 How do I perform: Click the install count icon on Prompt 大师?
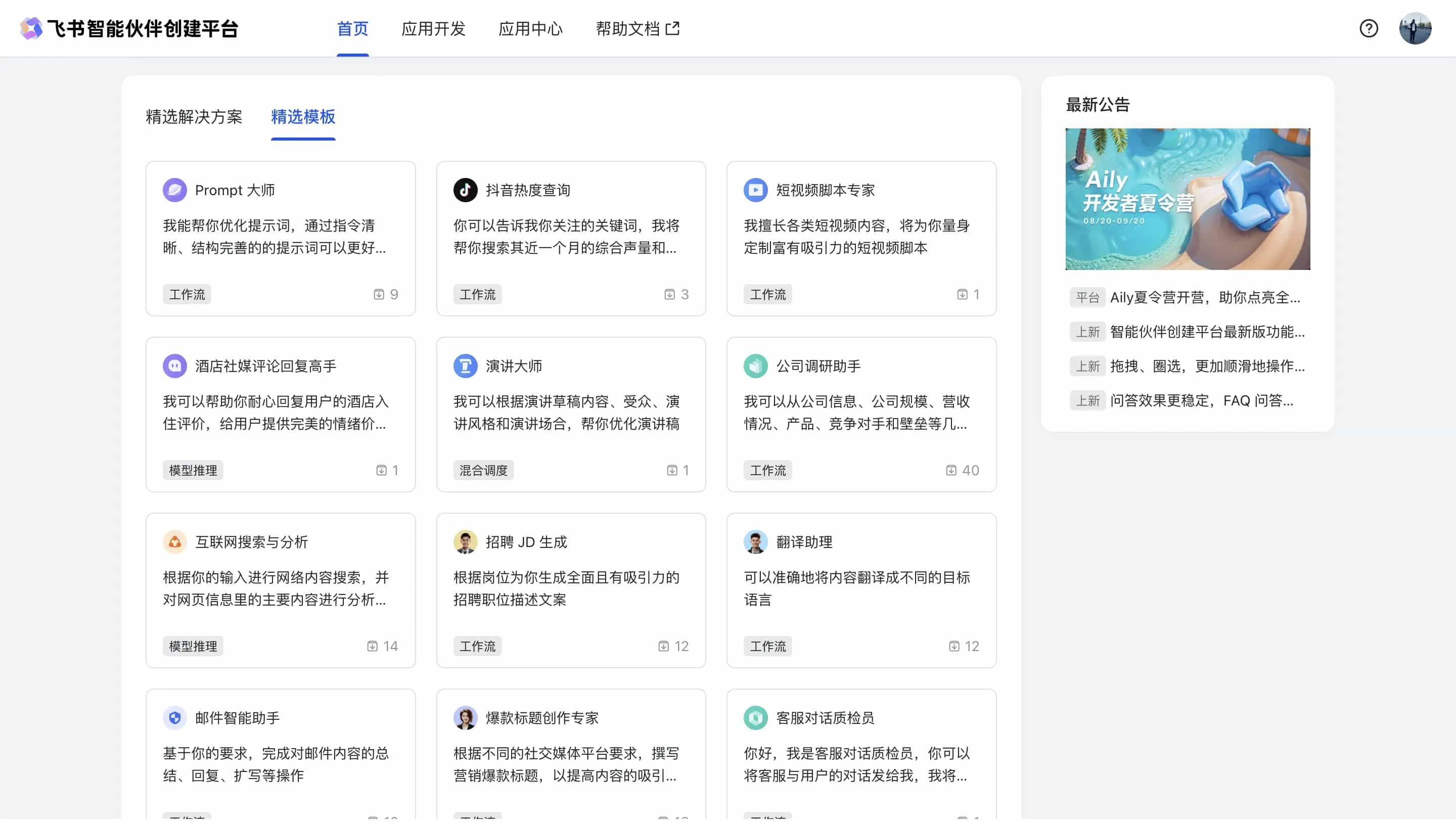pos(379,295)
